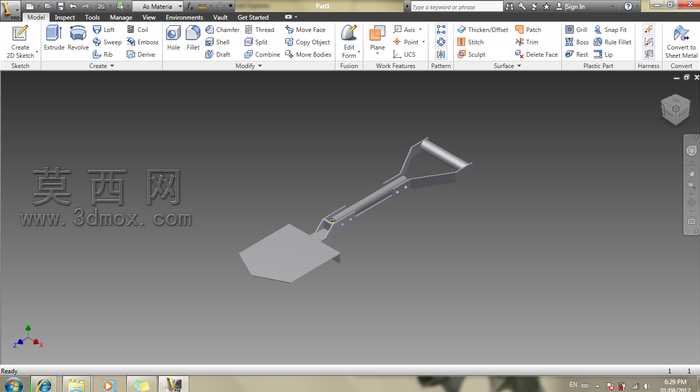This screenshot has height=392, width=700.
Task: Click Copy Object tool
Action: (x=308, y=42)
